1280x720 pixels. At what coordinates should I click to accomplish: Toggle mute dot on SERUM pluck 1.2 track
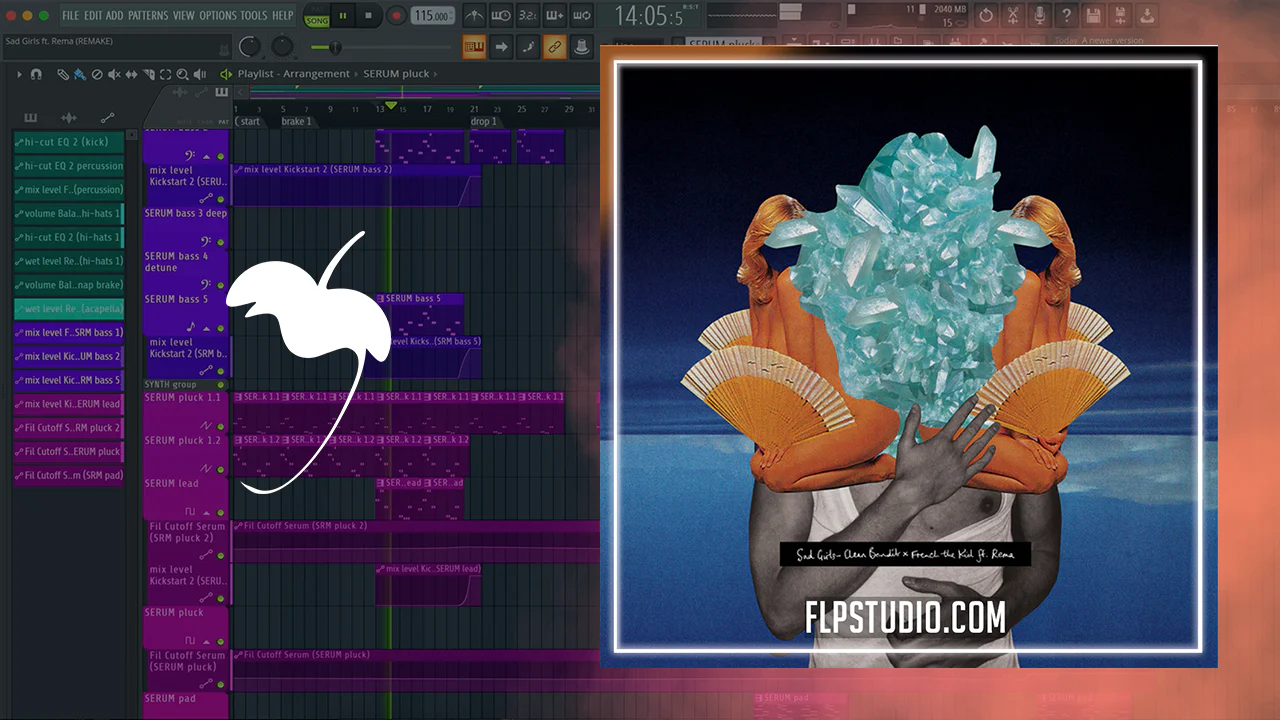(x=220, y=469)
